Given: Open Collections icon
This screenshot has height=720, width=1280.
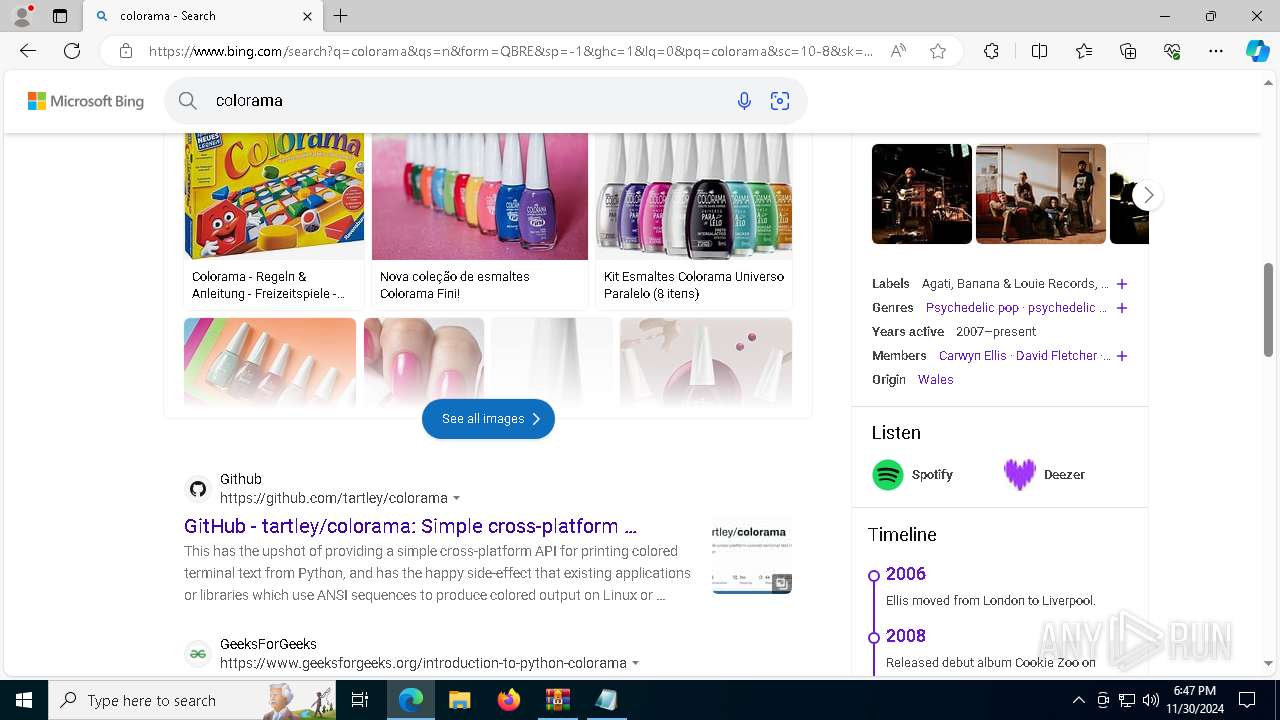Looking at the screenshot, I should point(1128,51).
